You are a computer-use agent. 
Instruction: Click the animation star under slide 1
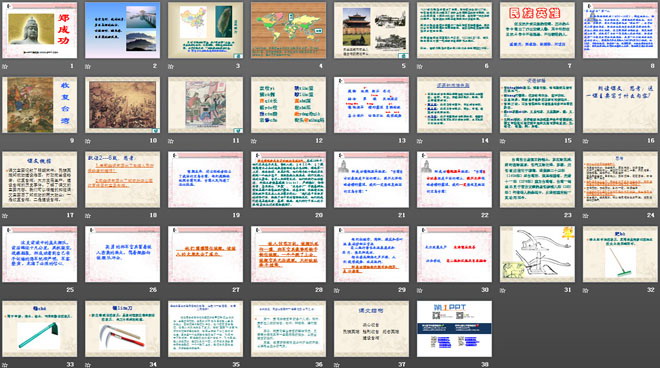pyautogui.click(x=5, y=67)
